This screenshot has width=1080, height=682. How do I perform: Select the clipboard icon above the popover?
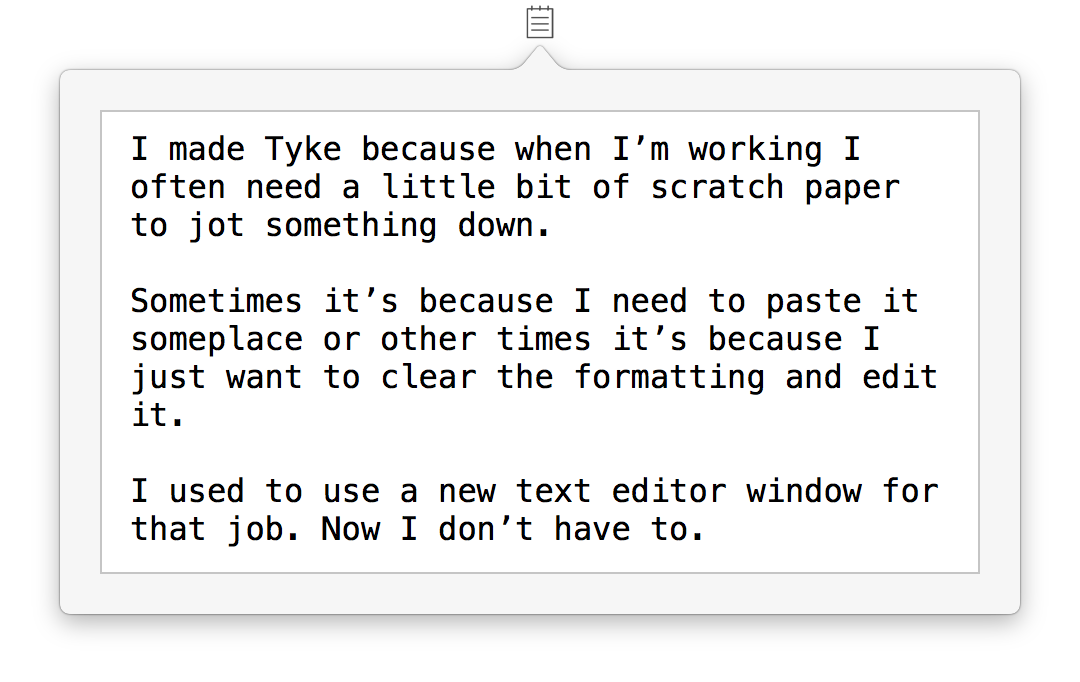point(539,21)
